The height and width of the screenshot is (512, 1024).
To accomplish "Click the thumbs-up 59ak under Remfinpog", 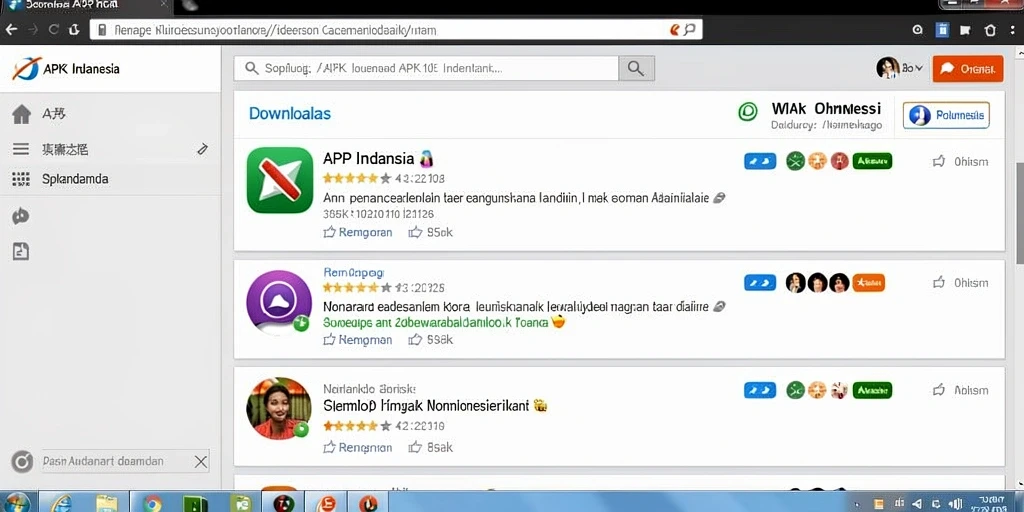I will pyautogui.click(x=430, y=340).
